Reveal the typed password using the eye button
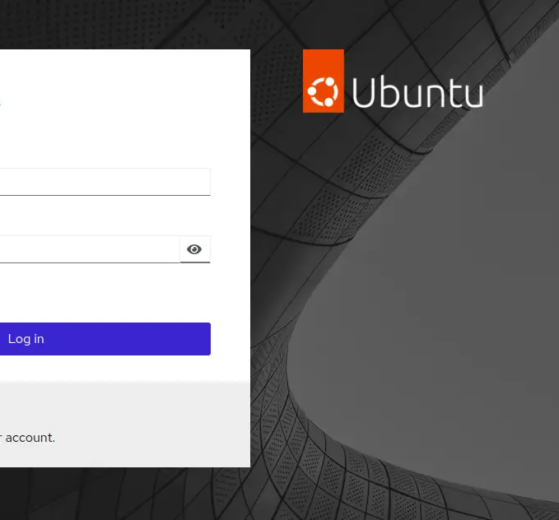The image size is (559, 520). pyautogui.click(x=195, y=249)
